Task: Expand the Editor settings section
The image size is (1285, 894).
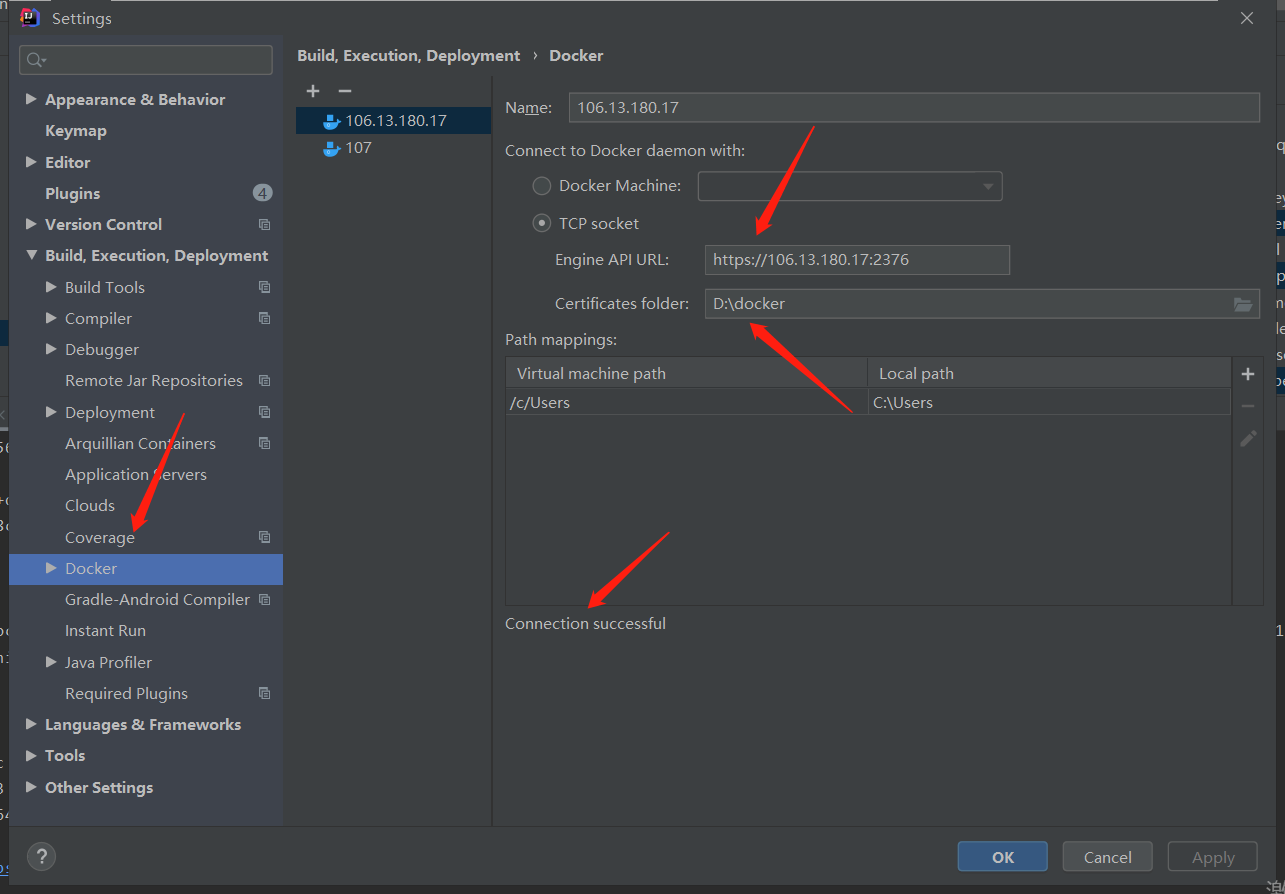Action: click(x=31, y=162)
